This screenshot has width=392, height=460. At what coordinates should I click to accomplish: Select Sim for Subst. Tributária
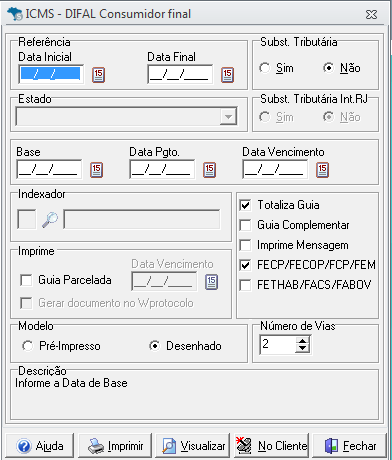265,68
